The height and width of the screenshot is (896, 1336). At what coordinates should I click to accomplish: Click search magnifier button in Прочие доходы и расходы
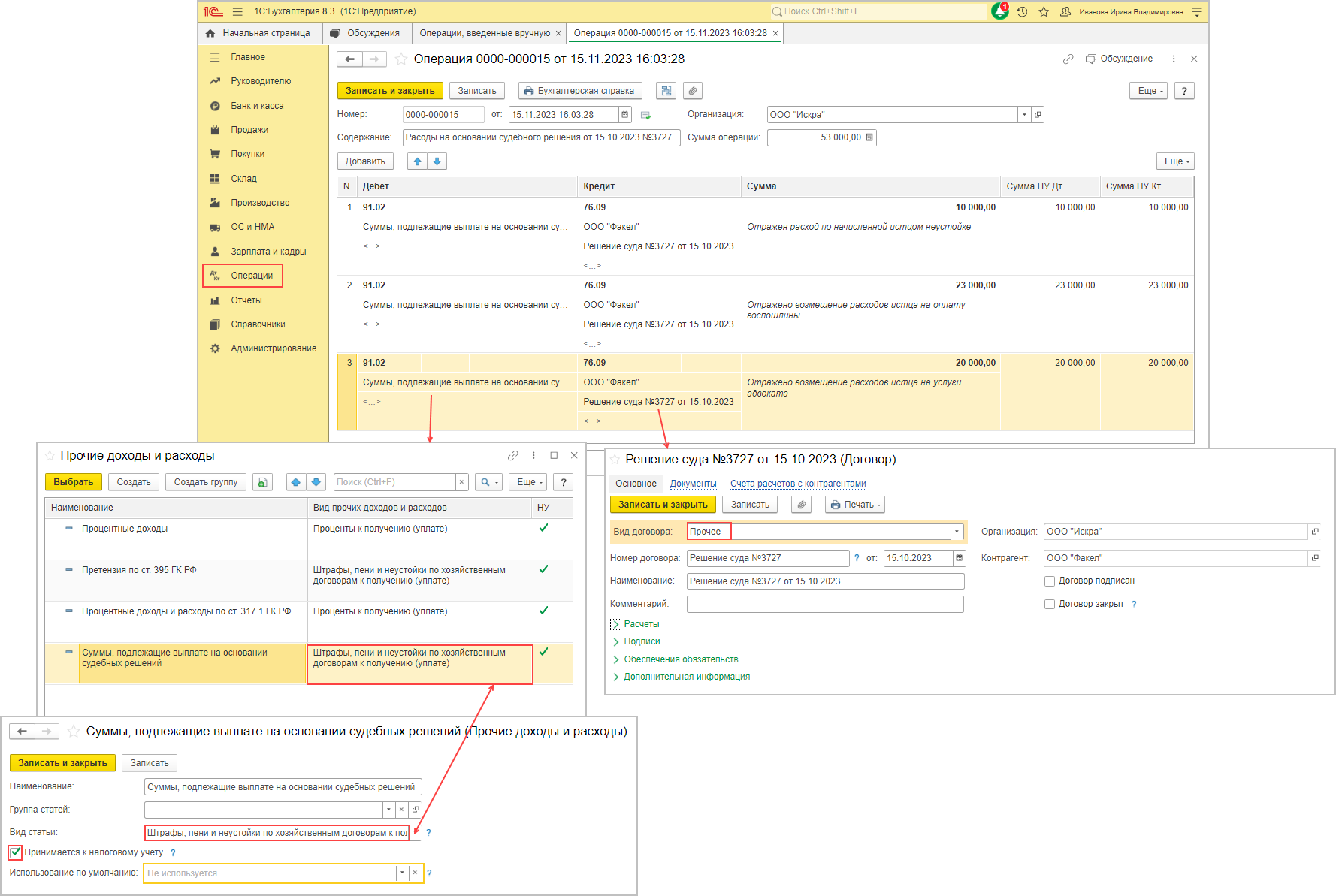(489, 482)
